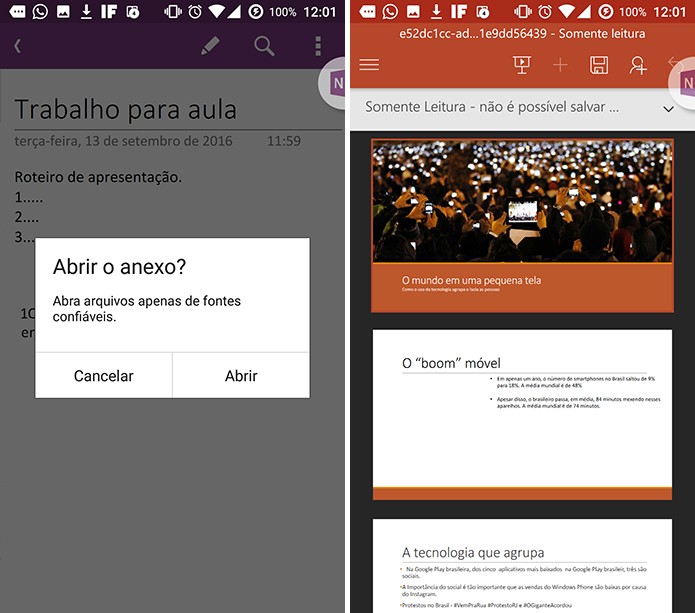This screenshot has width=695, height=613.
Task: Tap the note time '11:59'
Action: coord(284,141)
